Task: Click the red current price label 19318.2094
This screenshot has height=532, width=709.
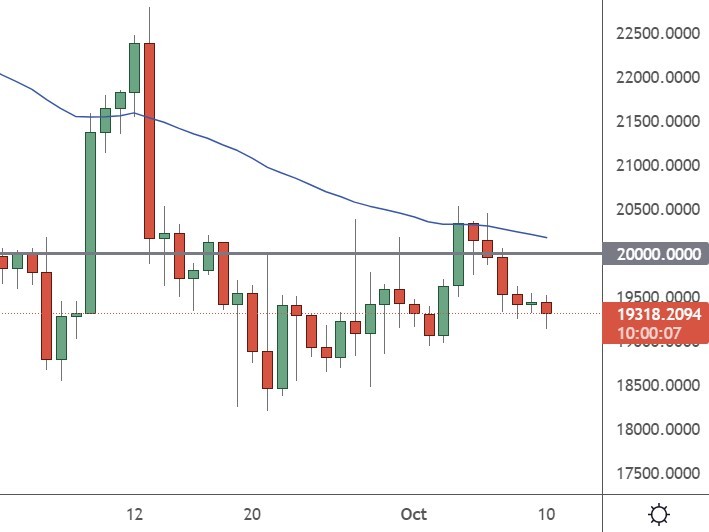Action: [x=656, y=313]
